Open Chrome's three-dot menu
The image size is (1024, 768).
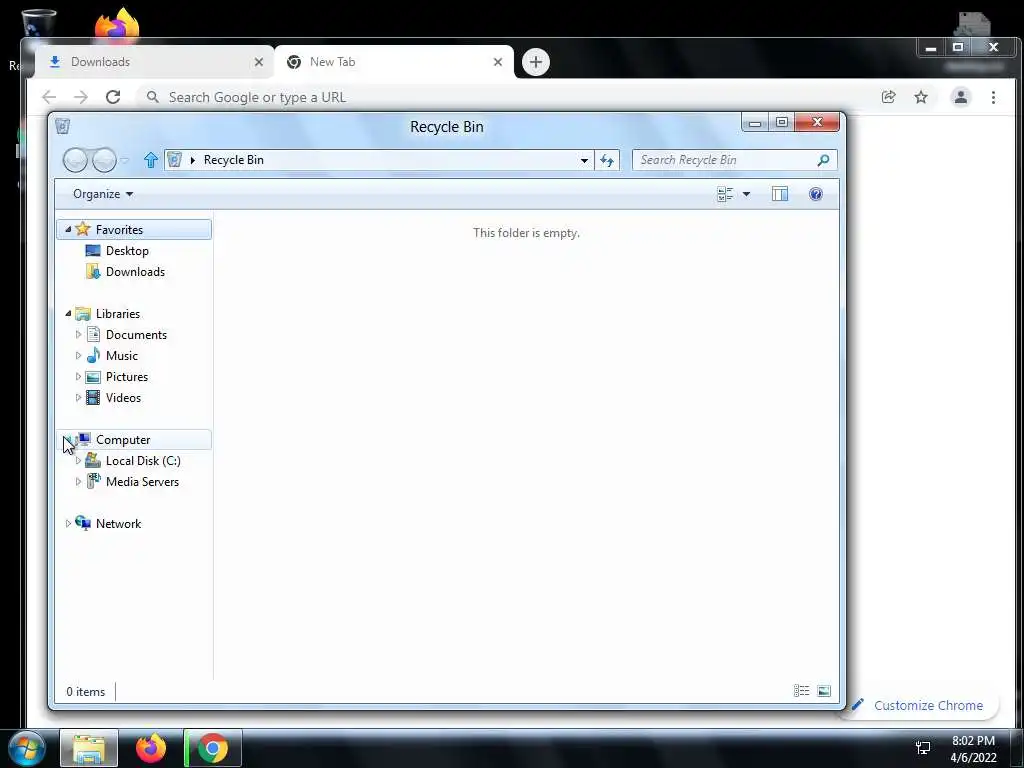click(x=993, y=97)
